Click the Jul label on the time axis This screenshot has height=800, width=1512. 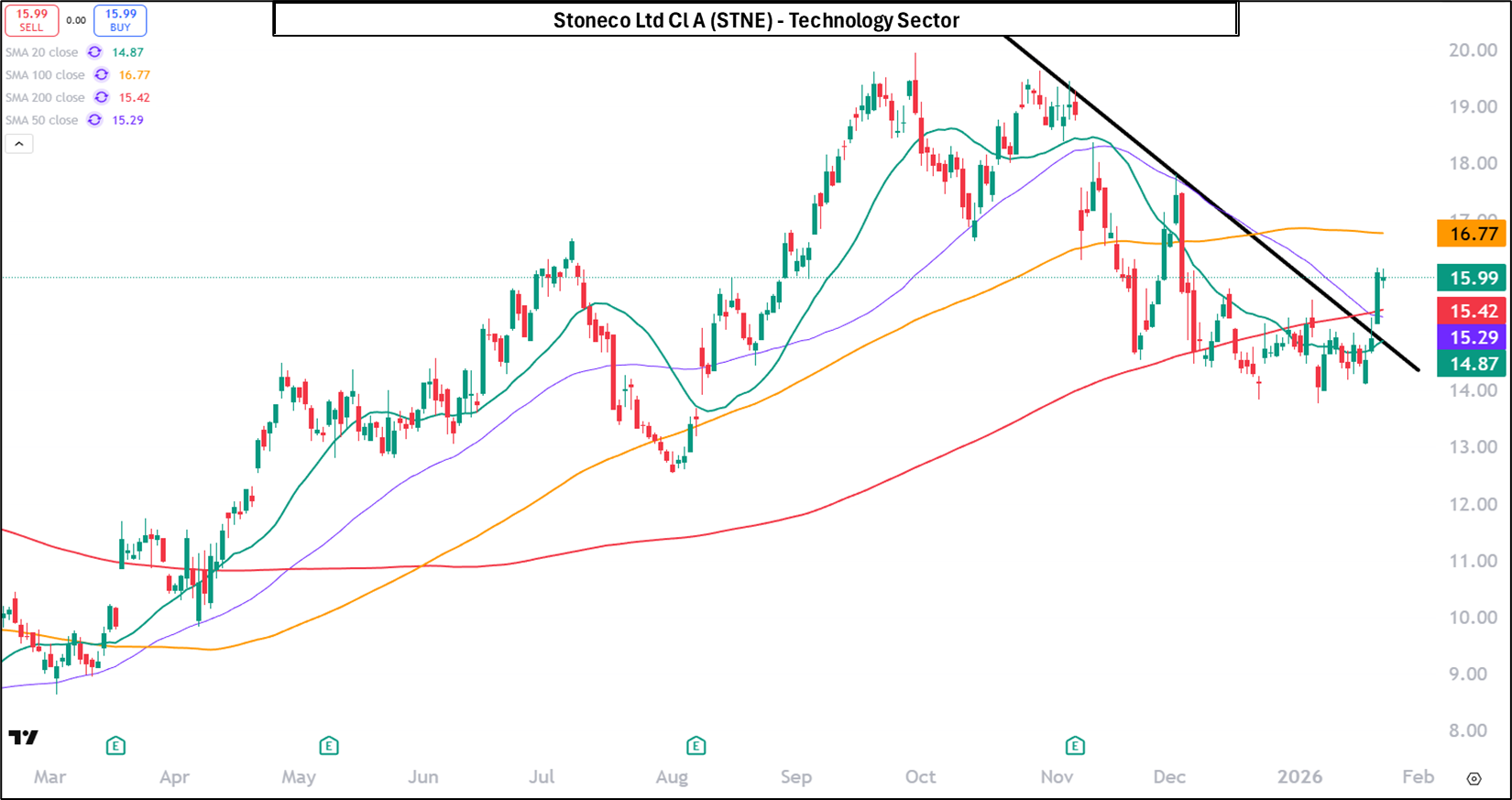(542, 777)
